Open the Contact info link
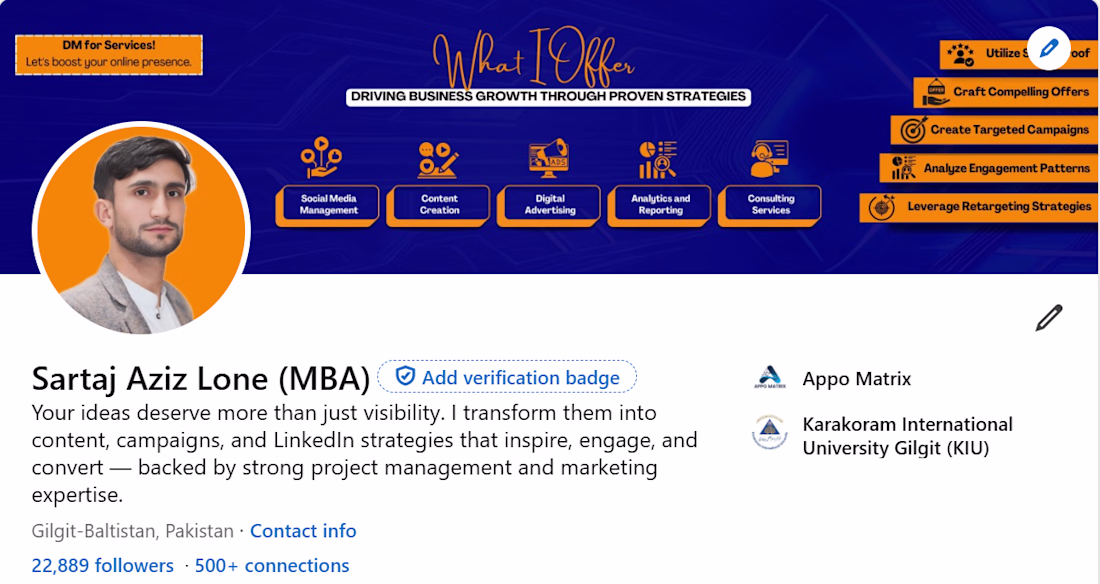 (303, 531)
